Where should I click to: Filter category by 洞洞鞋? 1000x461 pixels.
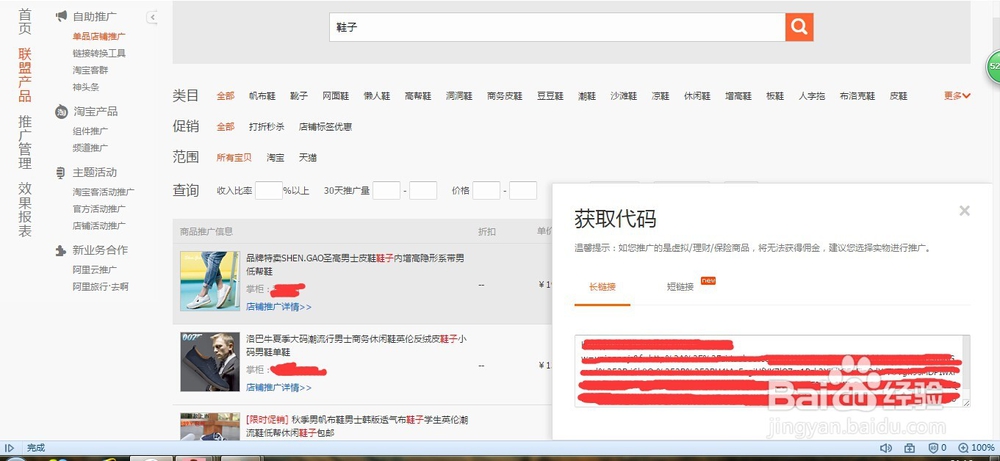click(459, 96)
